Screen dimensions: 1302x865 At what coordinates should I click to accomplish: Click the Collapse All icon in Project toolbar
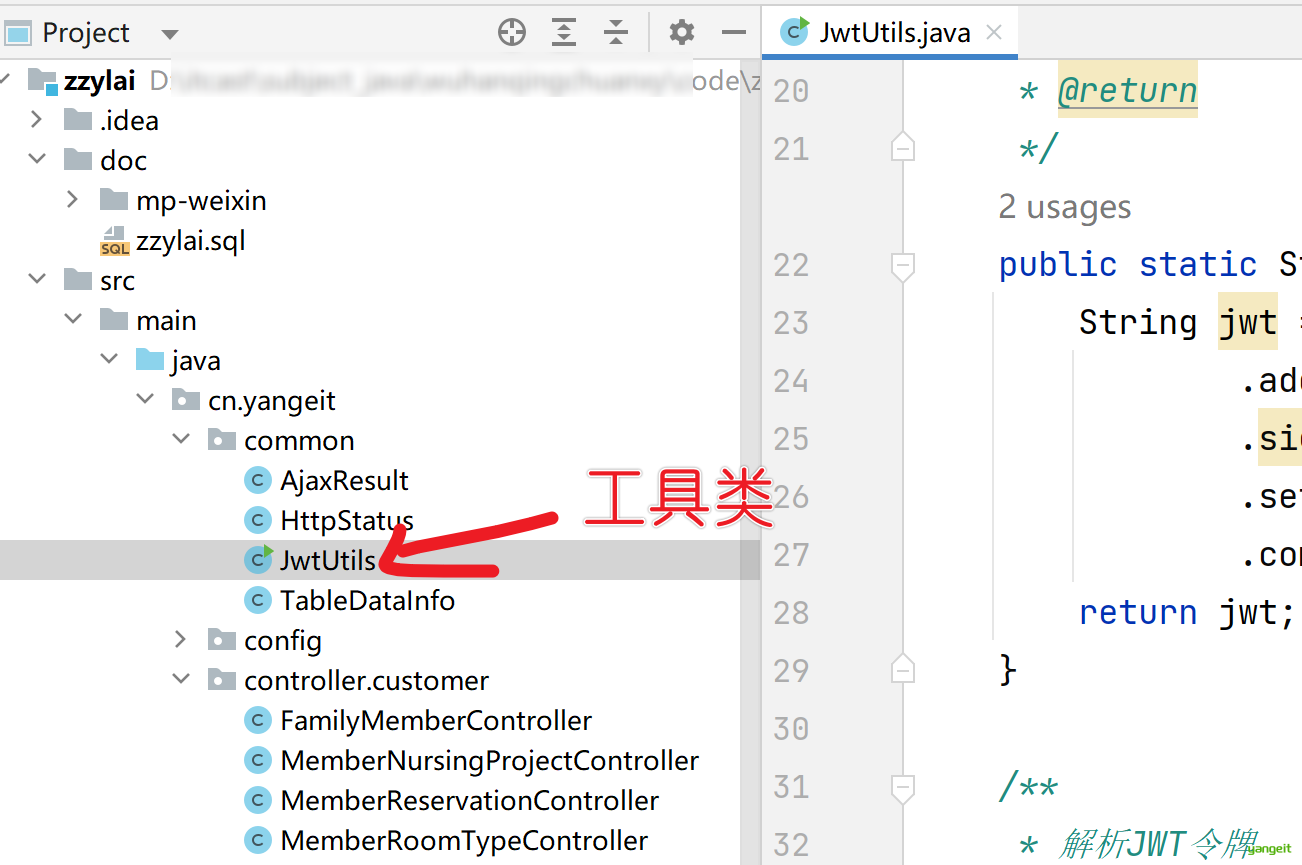click(617, 33)
